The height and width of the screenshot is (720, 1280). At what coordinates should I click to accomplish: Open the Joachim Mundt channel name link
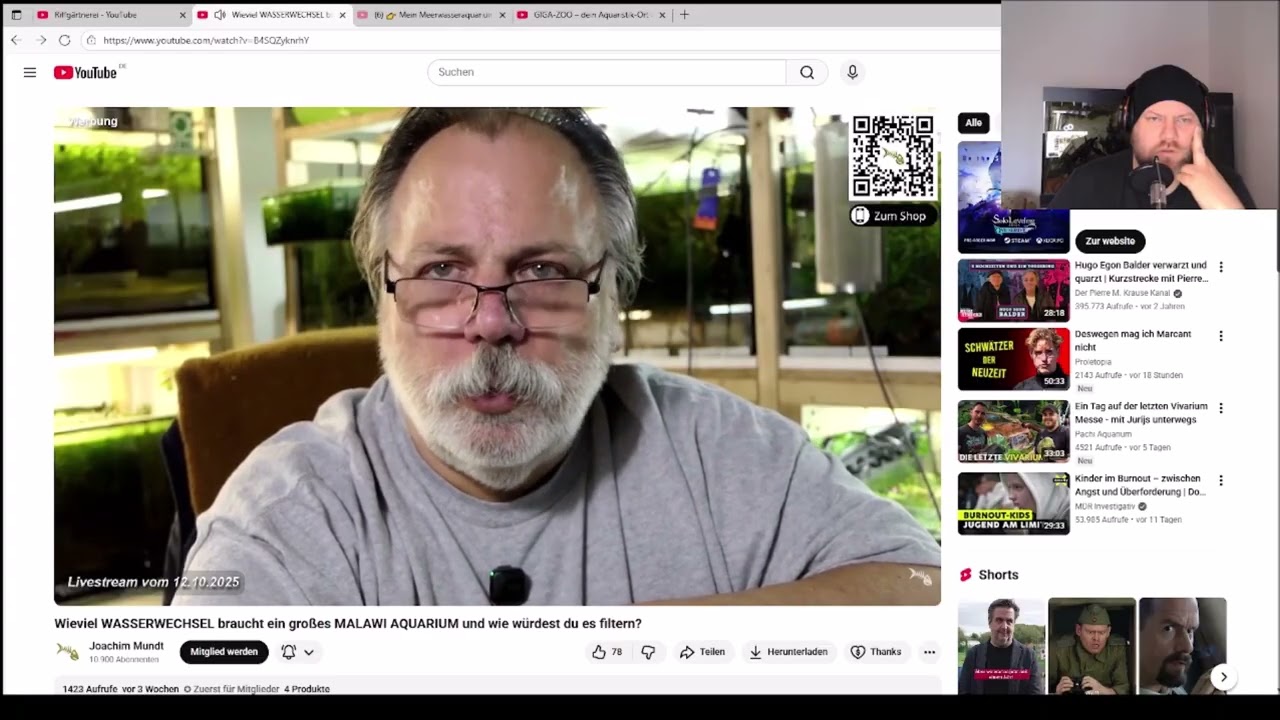coord(126,646)
